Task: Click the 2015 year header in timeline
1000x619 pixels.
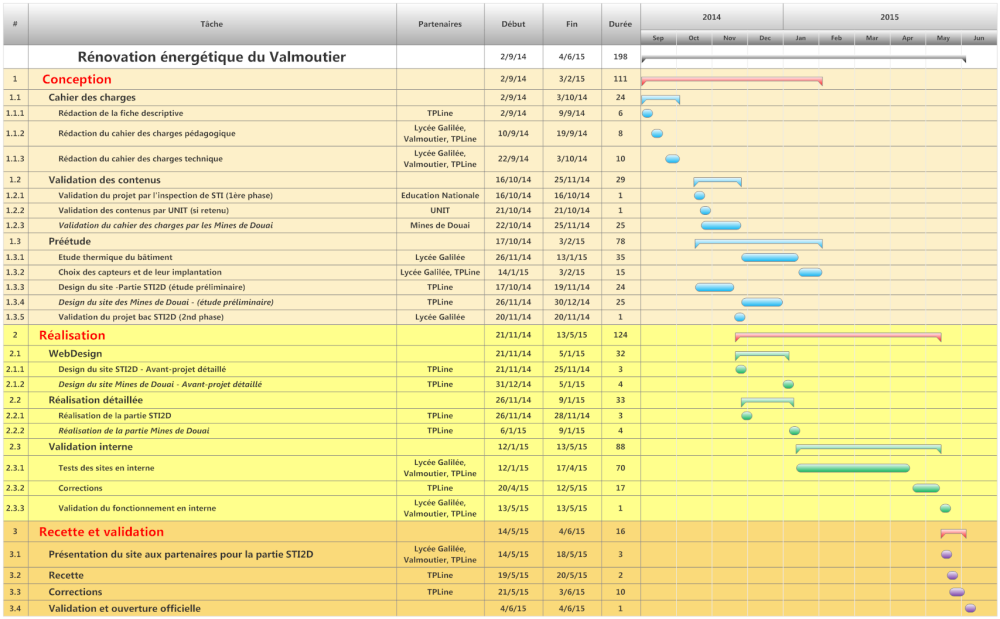Action: tap(889, 17)
